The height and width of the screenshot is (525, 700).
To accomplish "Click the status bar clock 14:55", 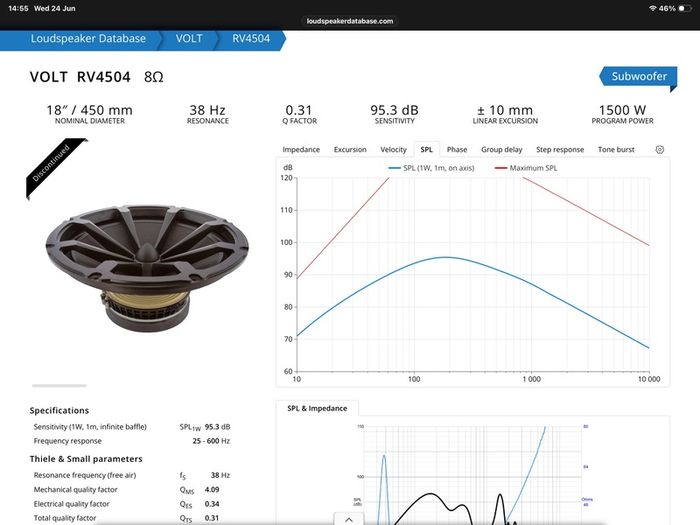I will click(x=18, y=8).
